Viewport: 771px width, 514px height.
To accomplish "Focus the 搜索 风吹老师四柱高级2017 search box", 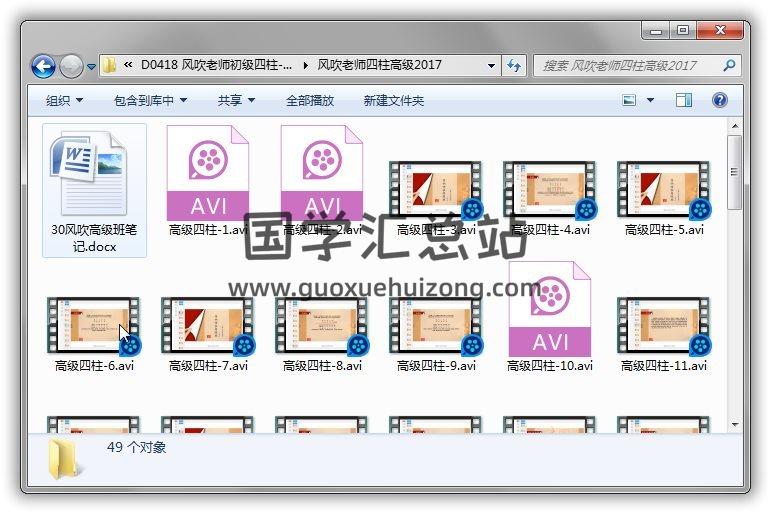I will (637, 65).
